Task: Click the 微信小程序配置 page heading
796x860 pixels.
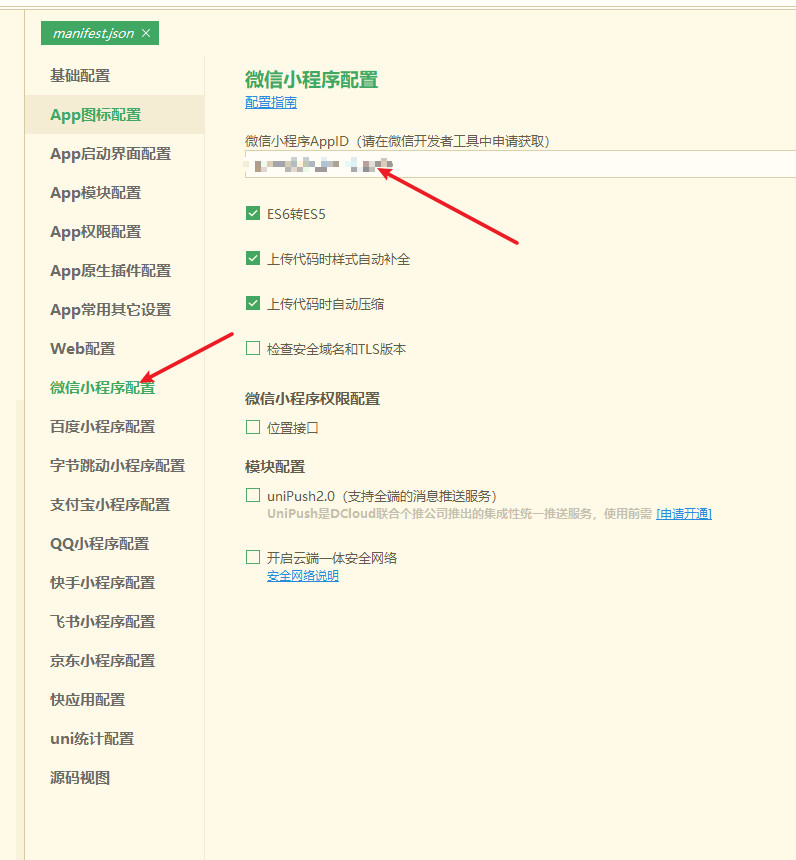Action: [312, 80]
